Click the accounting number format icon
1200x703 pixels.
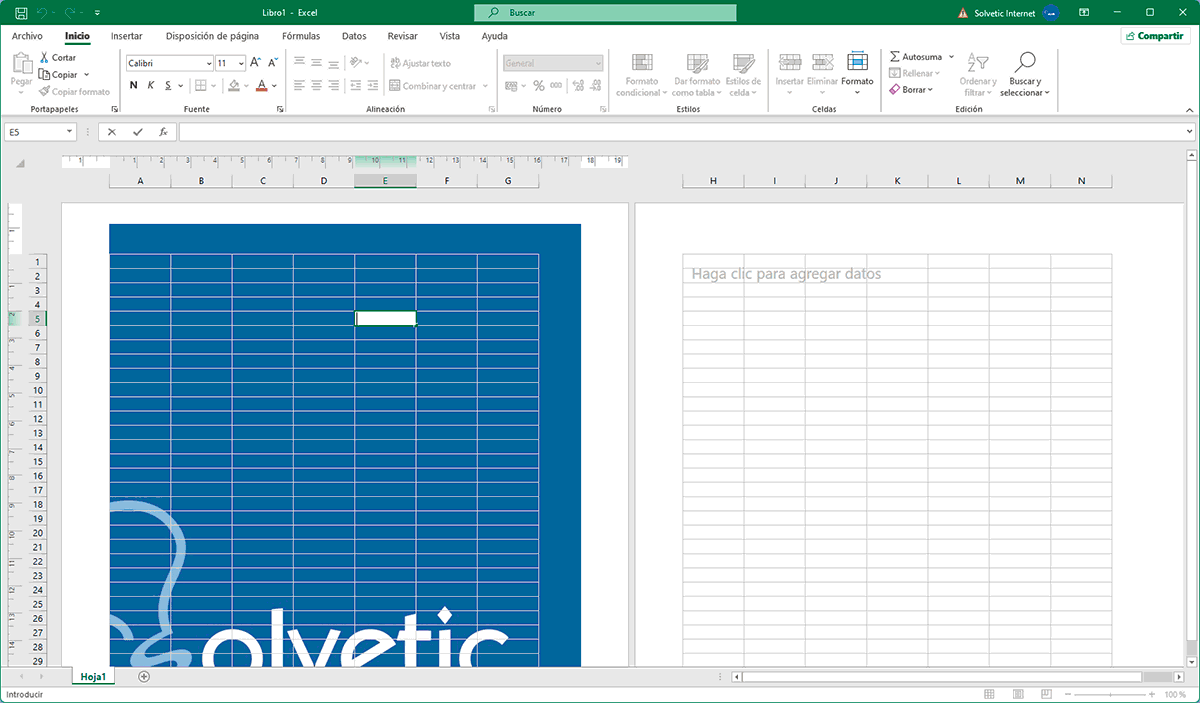(513, 86)
